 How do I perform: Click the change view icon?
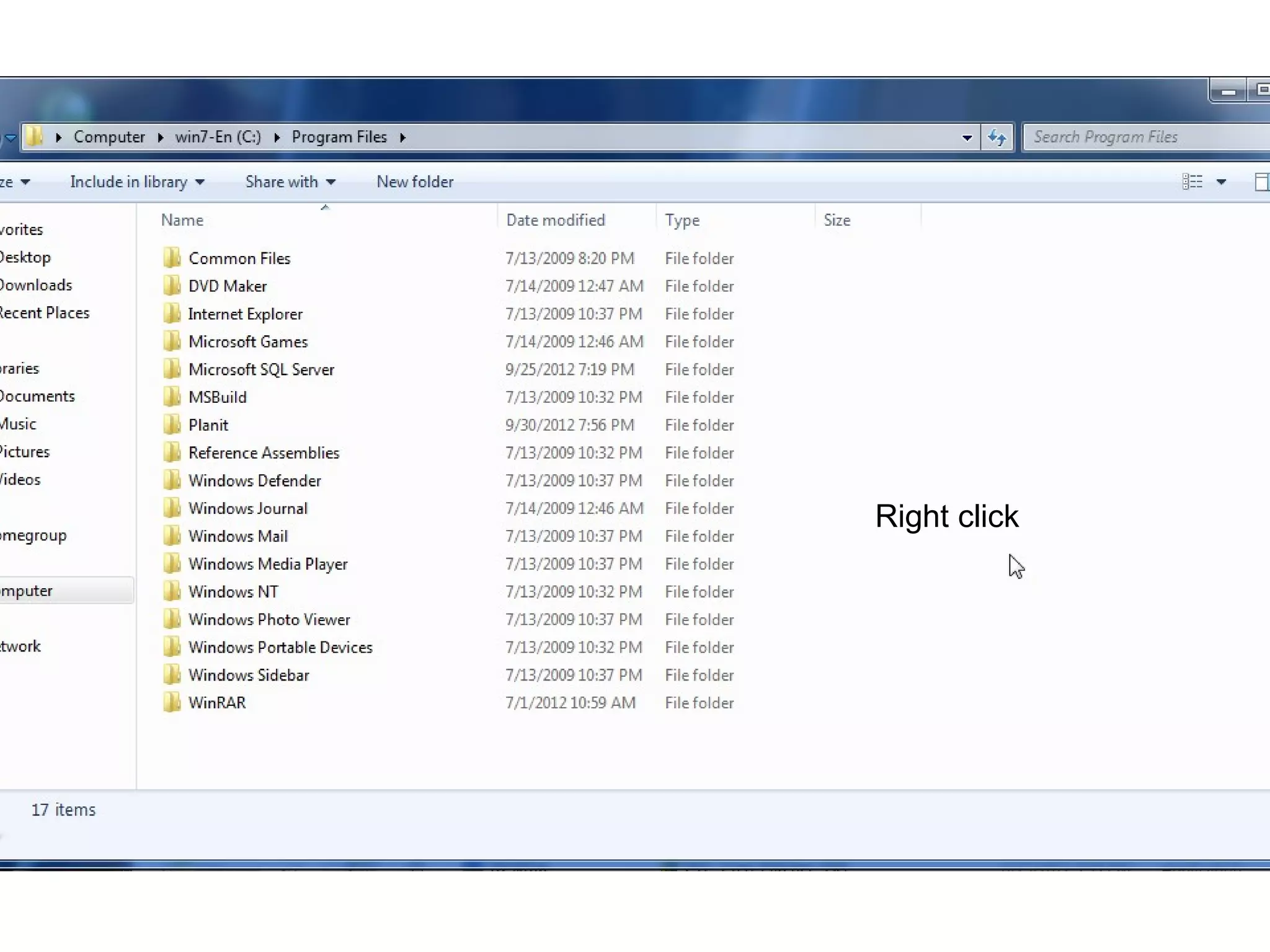(x=1192, y=182)
